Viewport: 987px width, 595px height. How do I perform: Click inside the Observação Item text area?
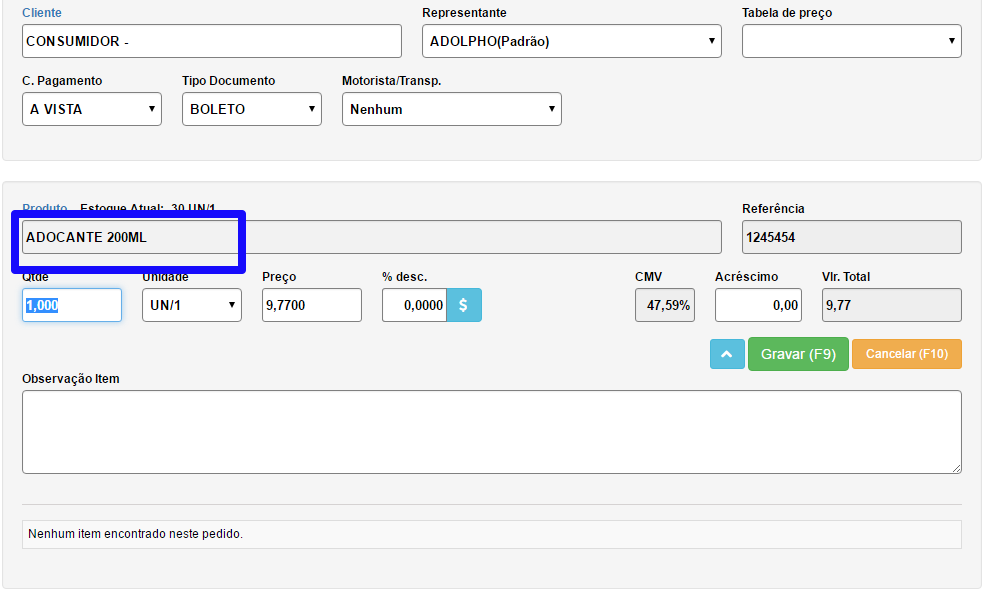click(491, 431)
